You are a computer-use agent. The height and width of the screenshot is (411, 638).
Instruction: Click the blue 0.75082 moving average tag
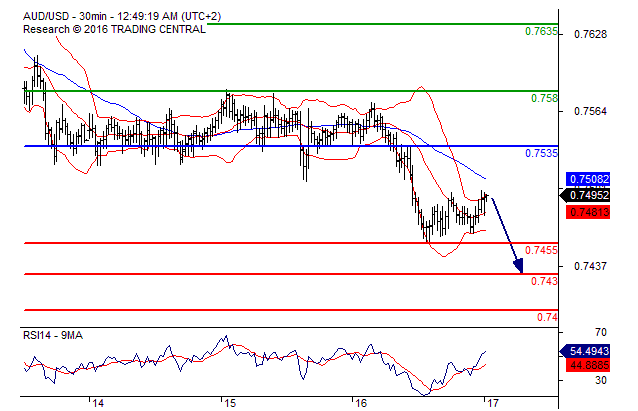[x=588, y=179]
